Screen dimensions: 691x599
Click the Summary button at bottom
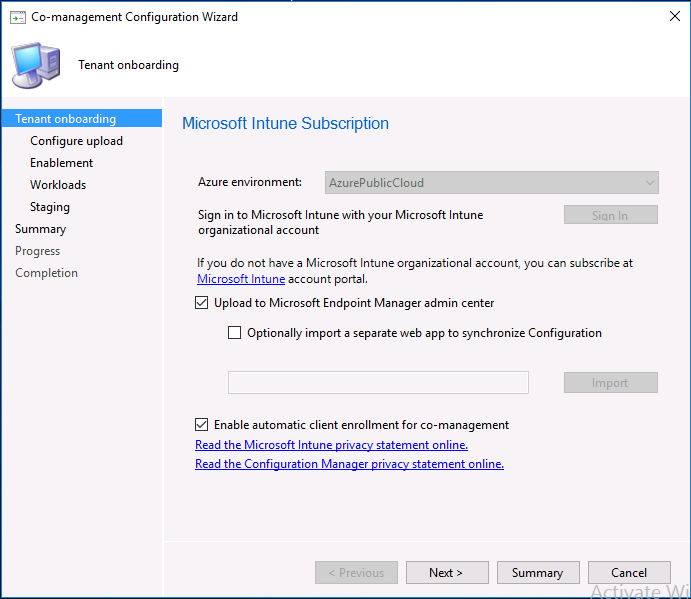point(539,573)
